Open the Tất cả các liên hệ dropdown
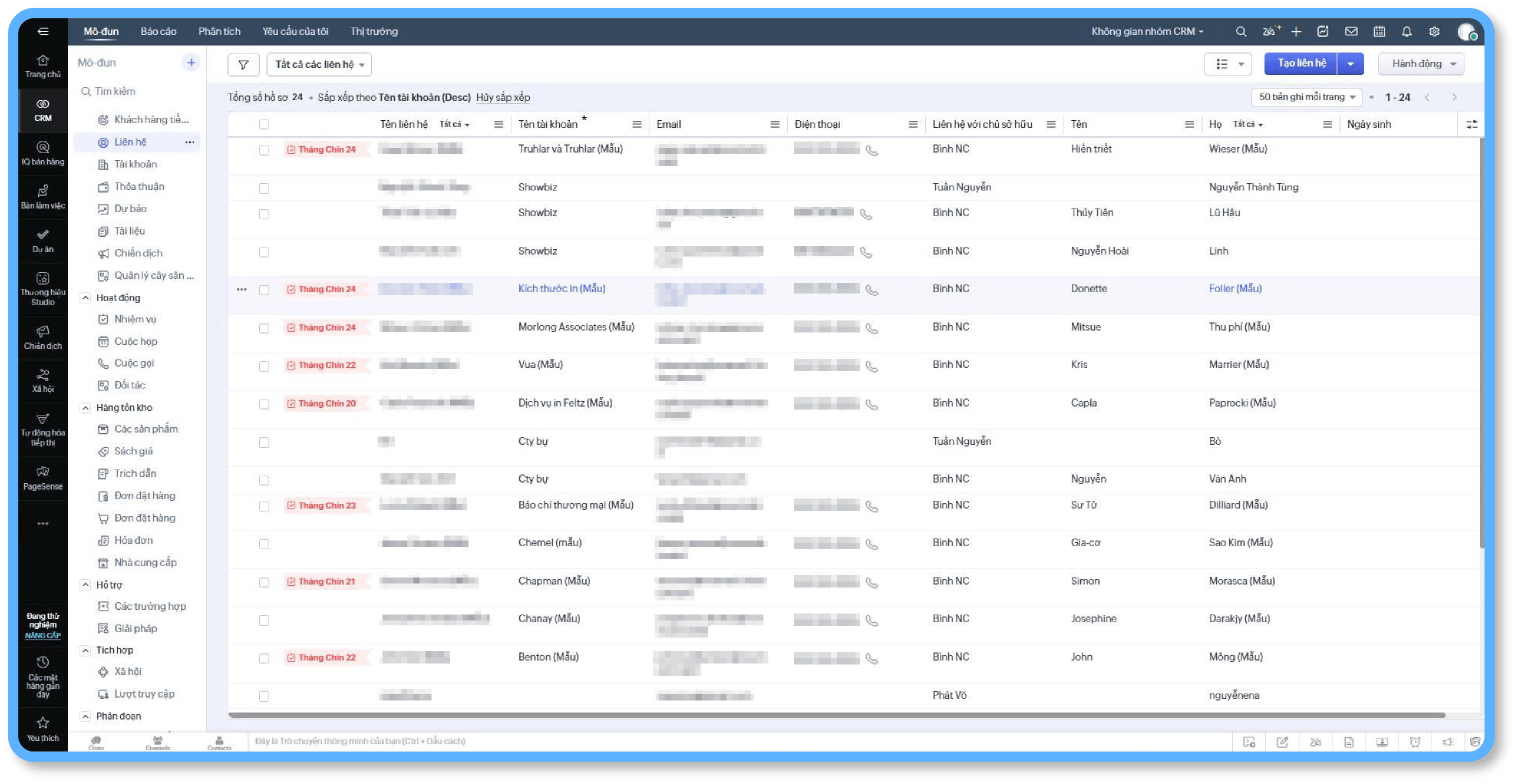The height and width of the screenshot is (784, 1517). pos(318,64)
